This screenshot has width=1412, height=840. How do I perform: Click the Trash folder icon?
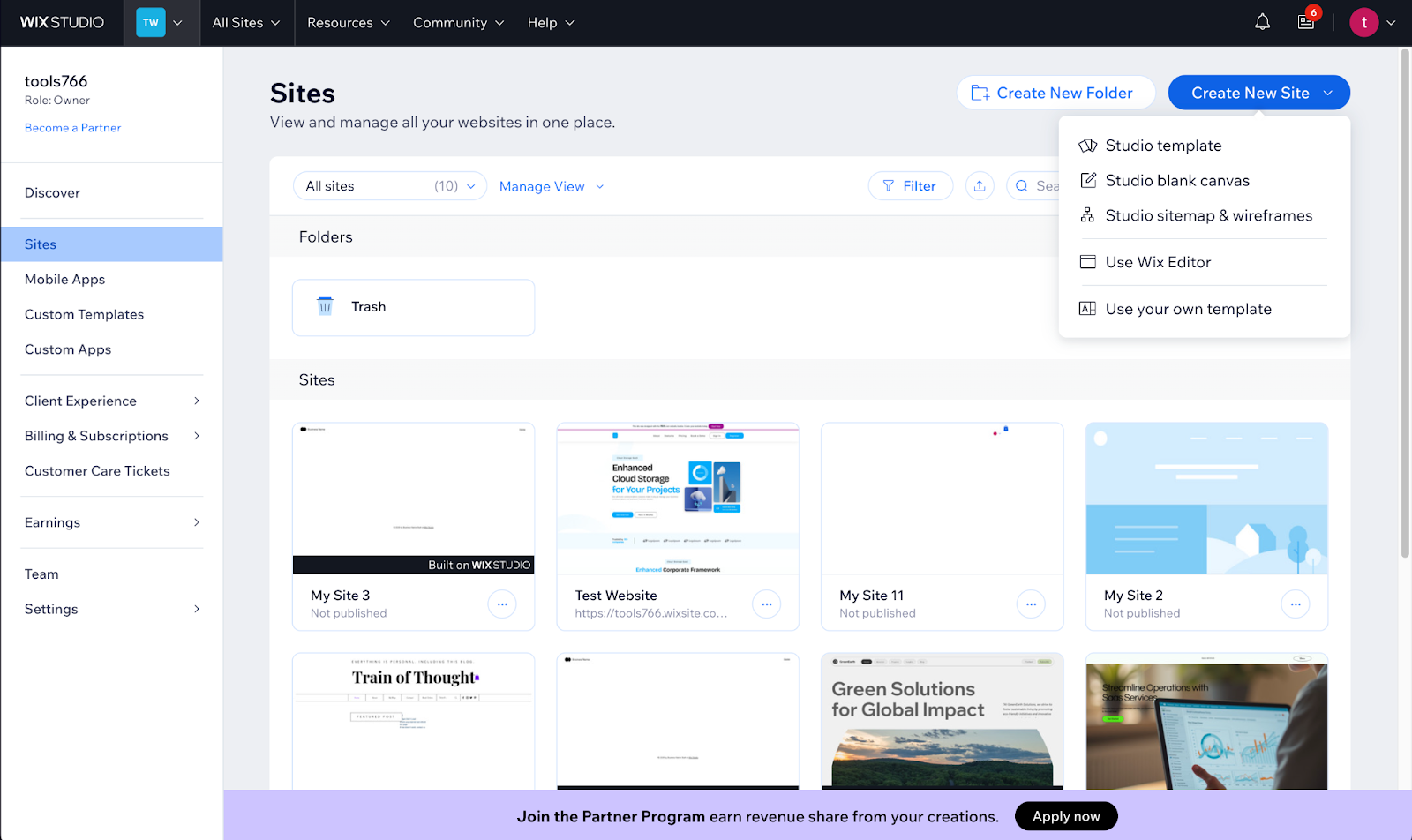click(x=325, y=306)
